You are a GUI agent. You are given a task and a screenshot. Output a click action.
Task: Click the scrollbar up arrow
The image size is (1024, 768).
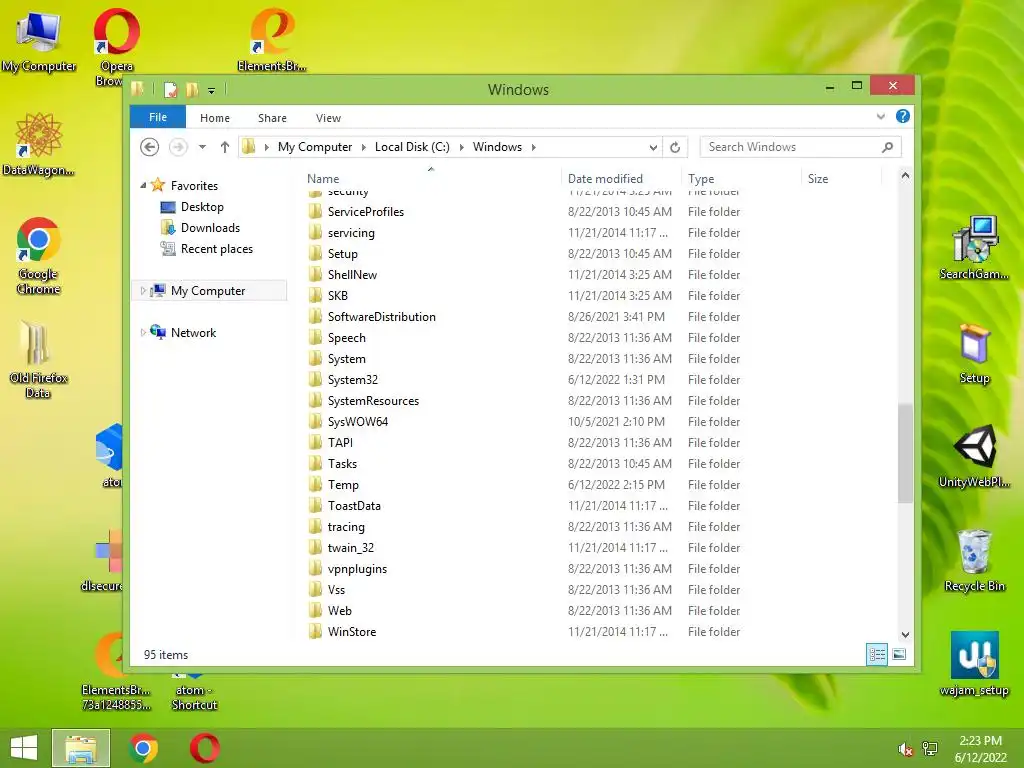click(x=905, y=176)
